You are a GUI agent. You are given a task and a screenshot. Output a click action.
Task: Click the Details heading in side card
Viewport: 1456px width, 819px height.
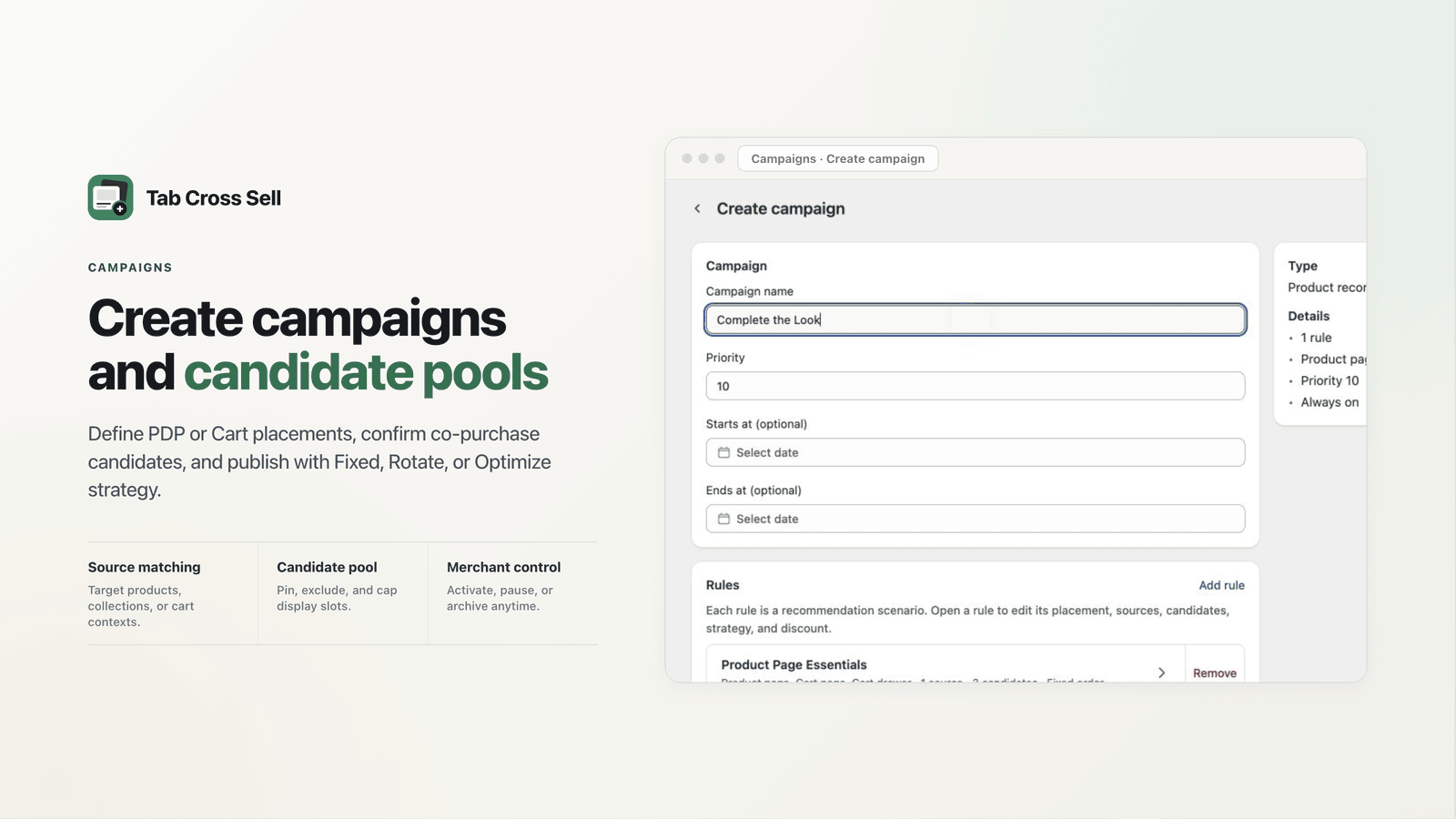[1309, 316]
